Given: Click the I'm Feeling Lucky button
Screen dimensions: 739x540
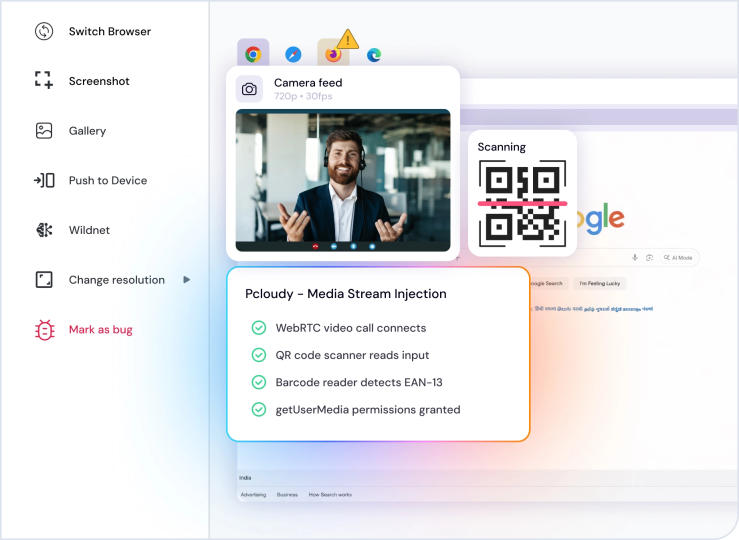Looking at the screenshot, I should click(x=599, y=283).
